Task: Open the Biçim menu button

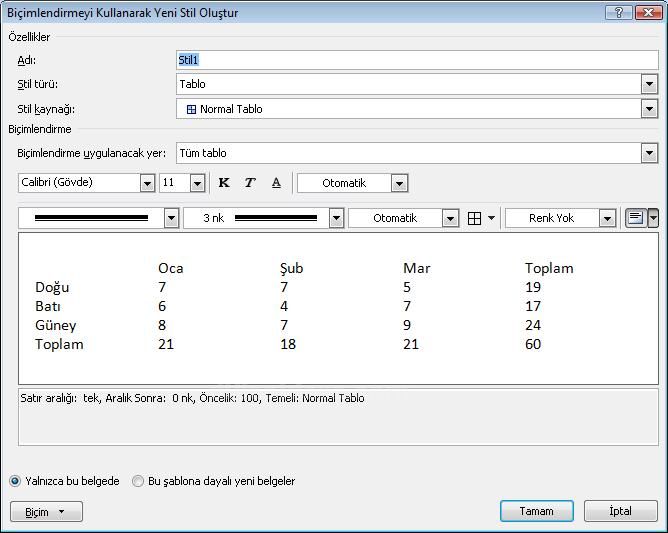Action: (46, 512)
